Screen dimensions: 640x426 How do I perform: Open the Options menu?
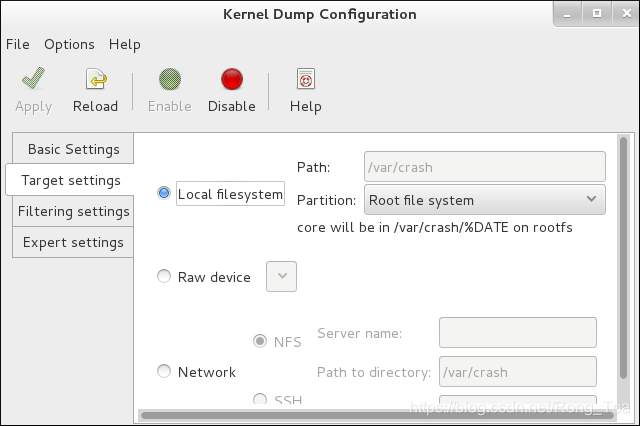[69, 44]
